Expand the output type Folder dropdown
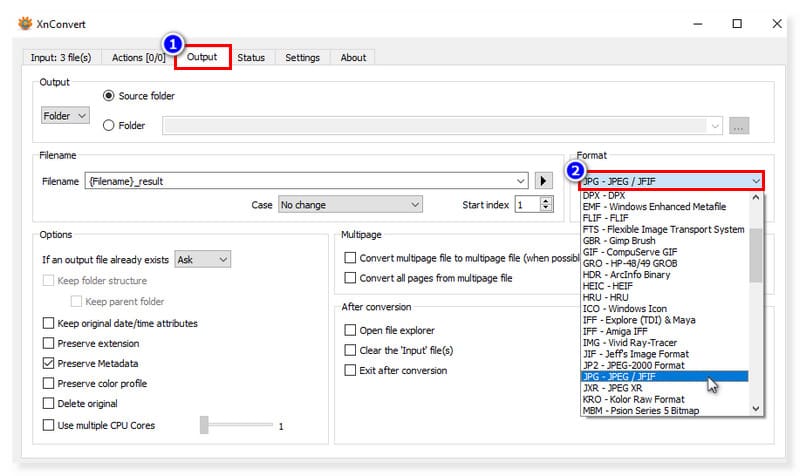The image size is (800, 476). 65,116
